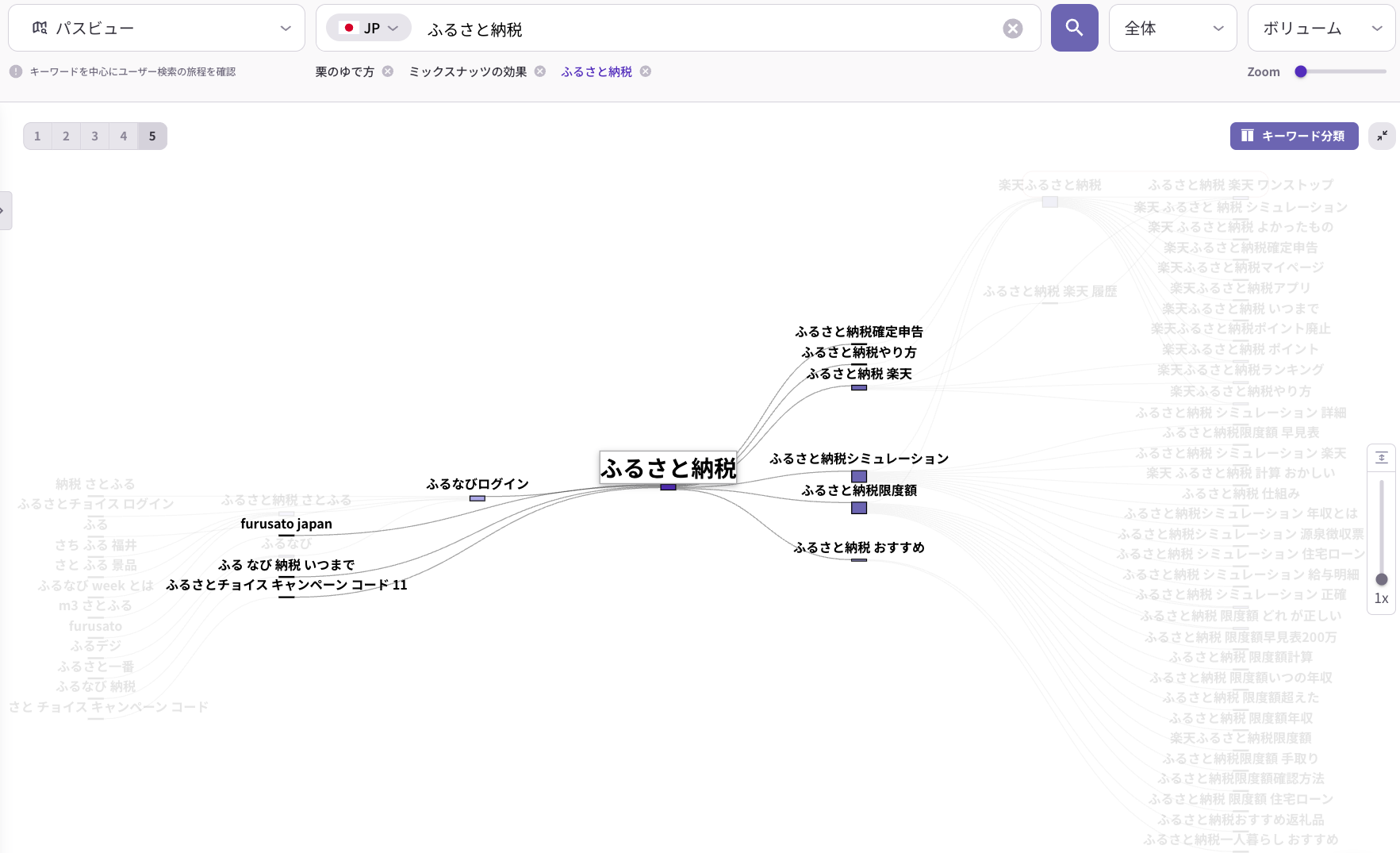1400x853 pixels.
Task: Remove the 栗のゆで方 history keyword
Action: [x=388, y=71]
